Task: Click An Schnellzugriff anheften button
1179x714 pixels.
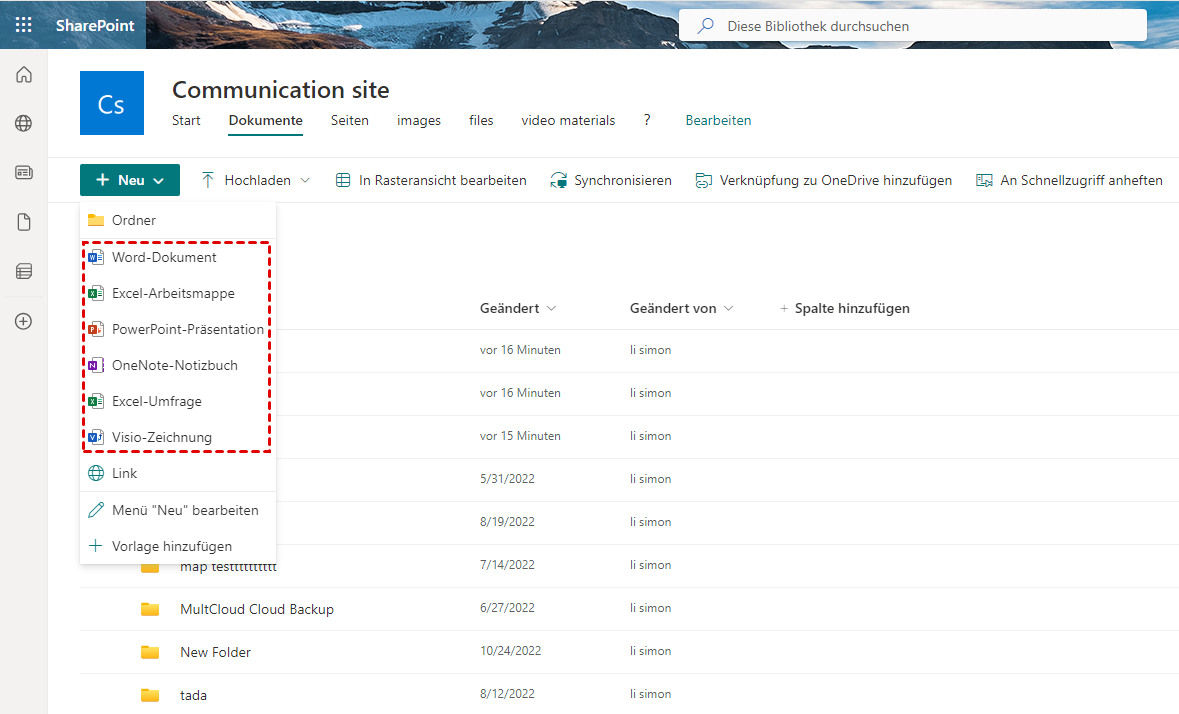Action: pyautogui.click(x=1069, y=180)
